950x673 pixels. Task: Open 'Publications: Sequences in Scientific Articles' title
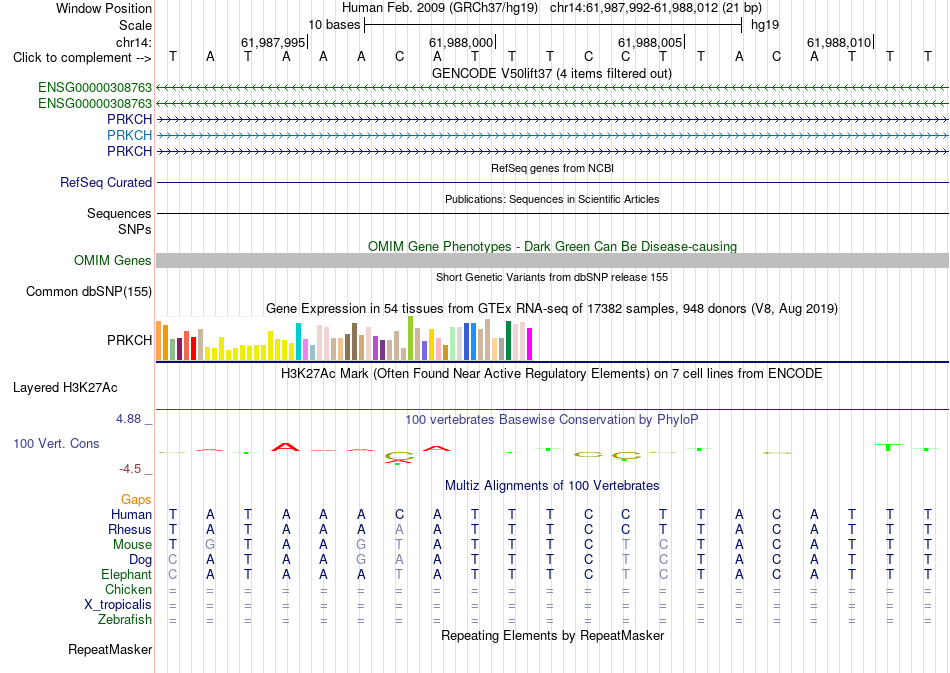(x=552, y=199)
